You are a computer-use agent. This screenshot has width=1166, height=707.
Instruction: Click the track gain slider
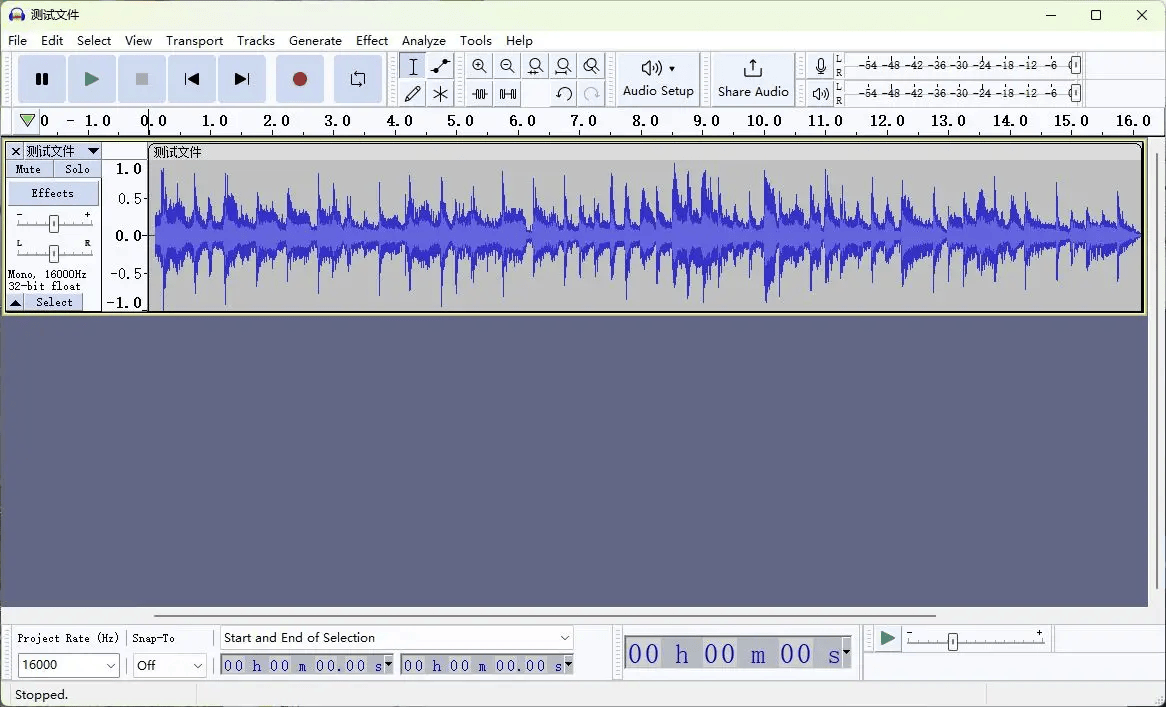(x=53, y=223)
